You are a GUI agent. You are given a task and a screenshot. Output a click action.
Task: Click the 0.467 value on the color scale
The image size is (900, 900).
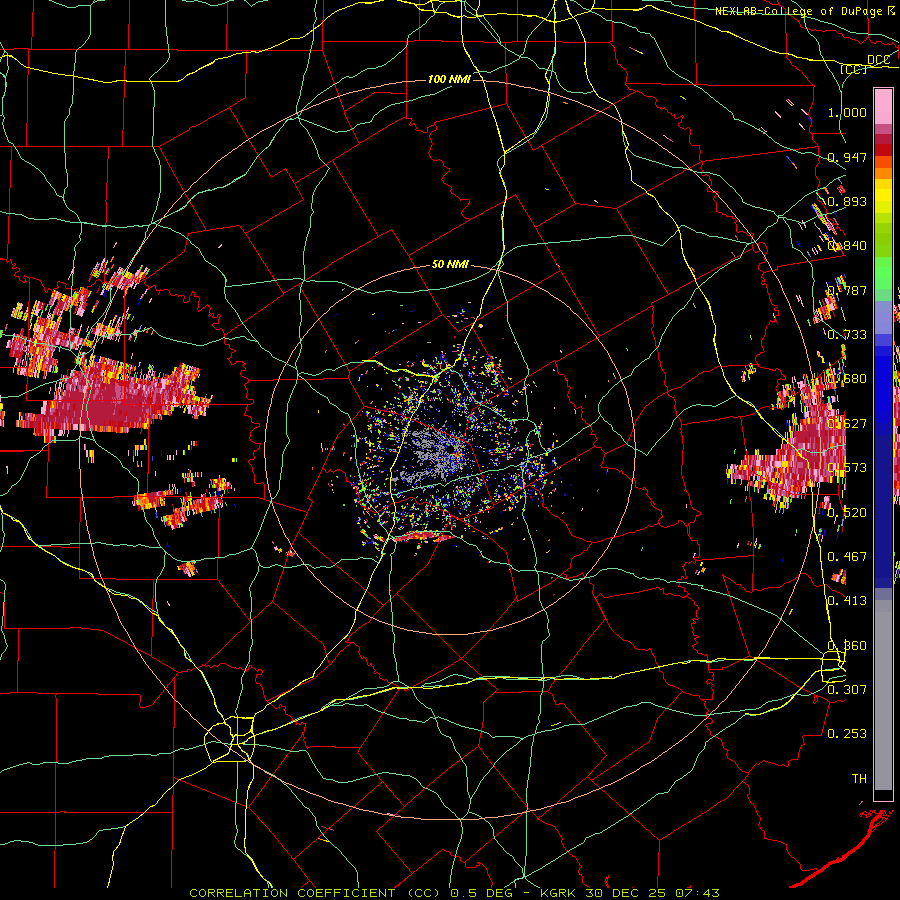click(847, 557)
